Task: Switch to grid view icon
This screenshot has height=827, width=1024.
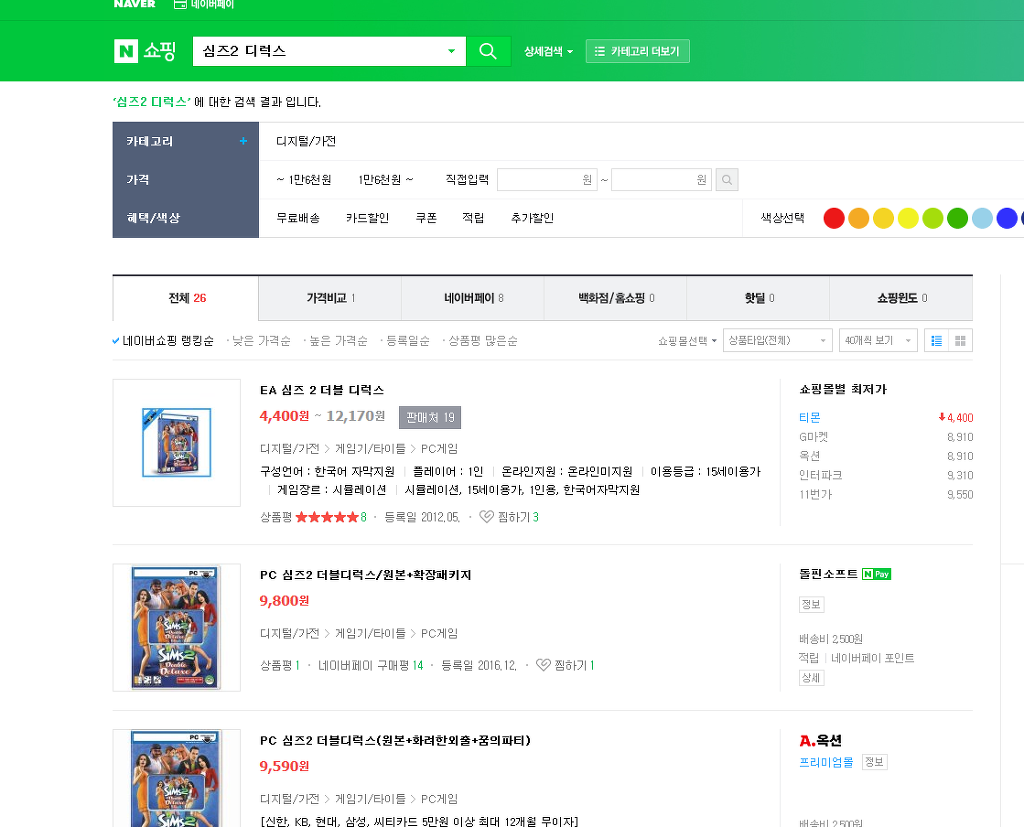Action: click(x=960, y=340)
